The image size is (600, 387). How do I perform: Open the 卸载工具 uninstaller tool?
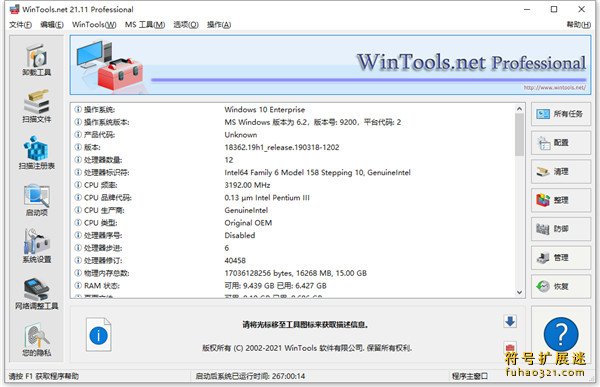[36, 60]
